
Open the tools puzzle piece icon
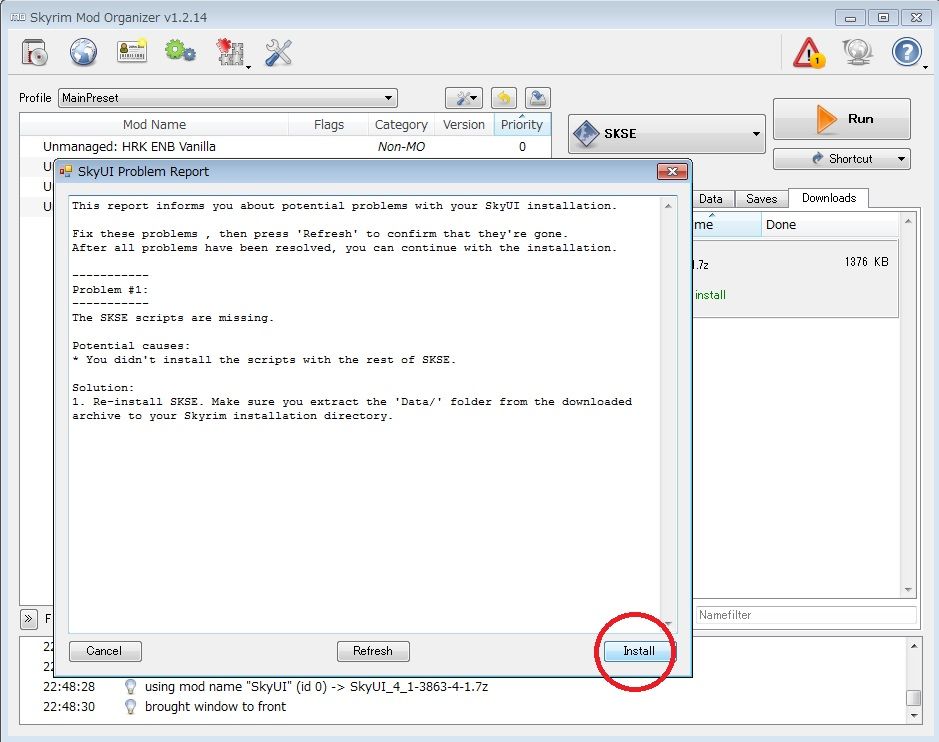click(231, 53)
